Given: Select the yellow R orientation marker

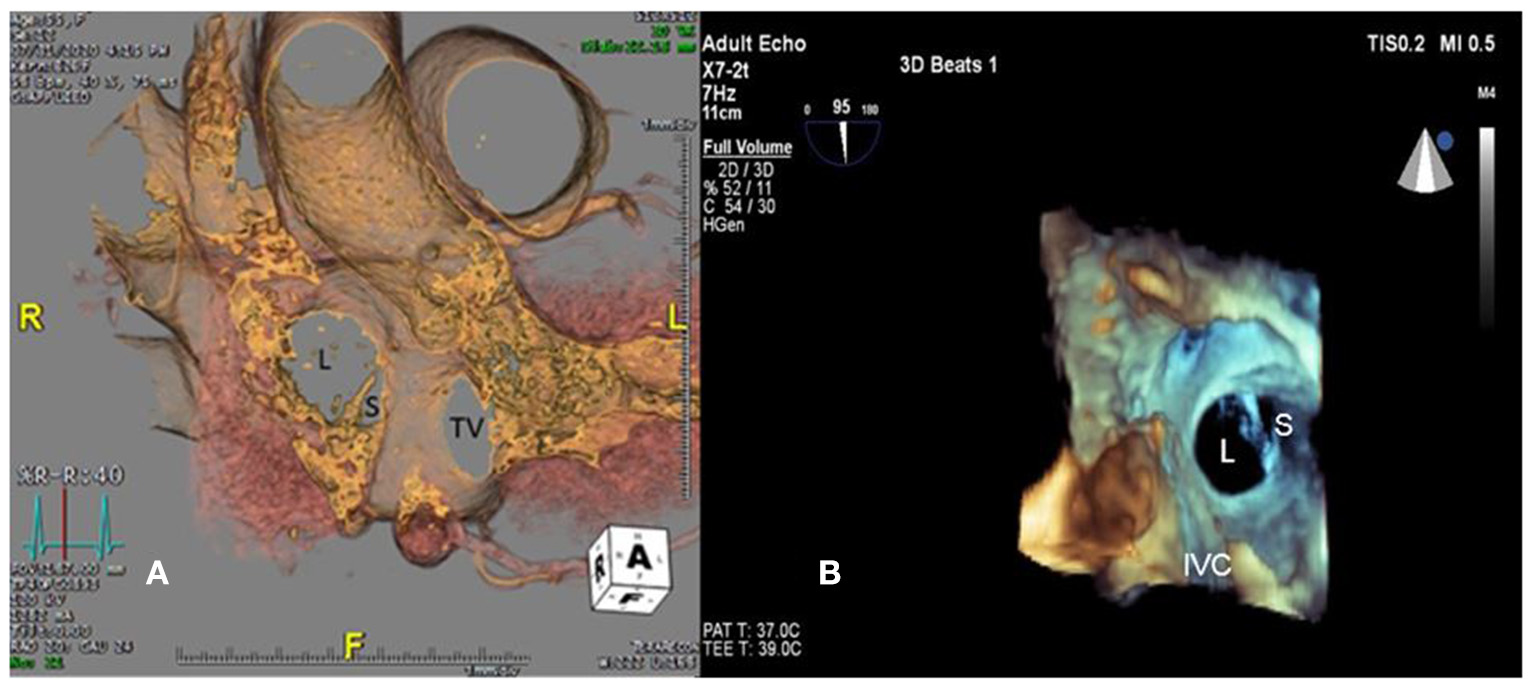Looking at the screenshot, I should pyautogui.click(x=30, y=320).
